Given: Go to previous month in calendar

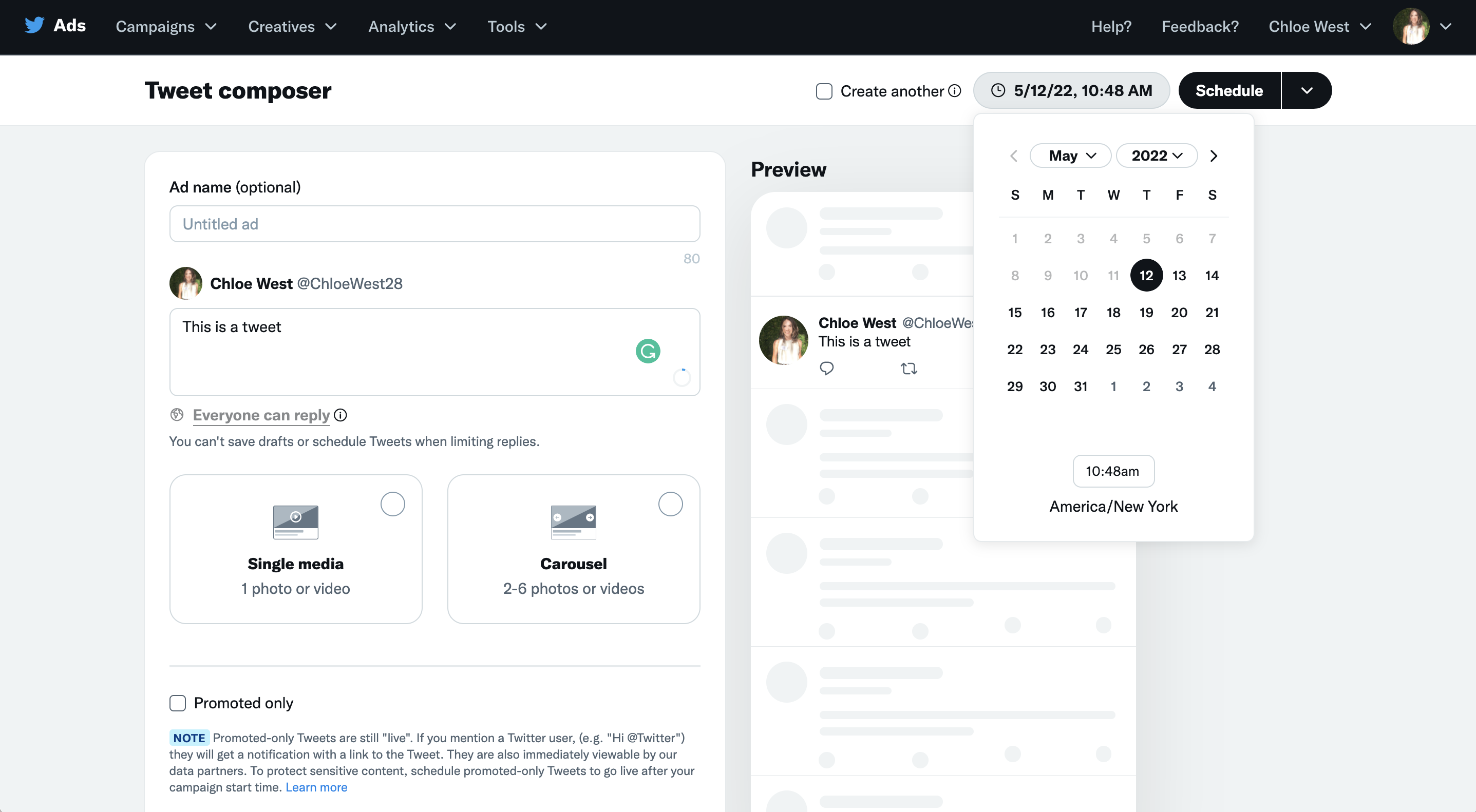Looking at the screenshot, I should click(1014, 156).
